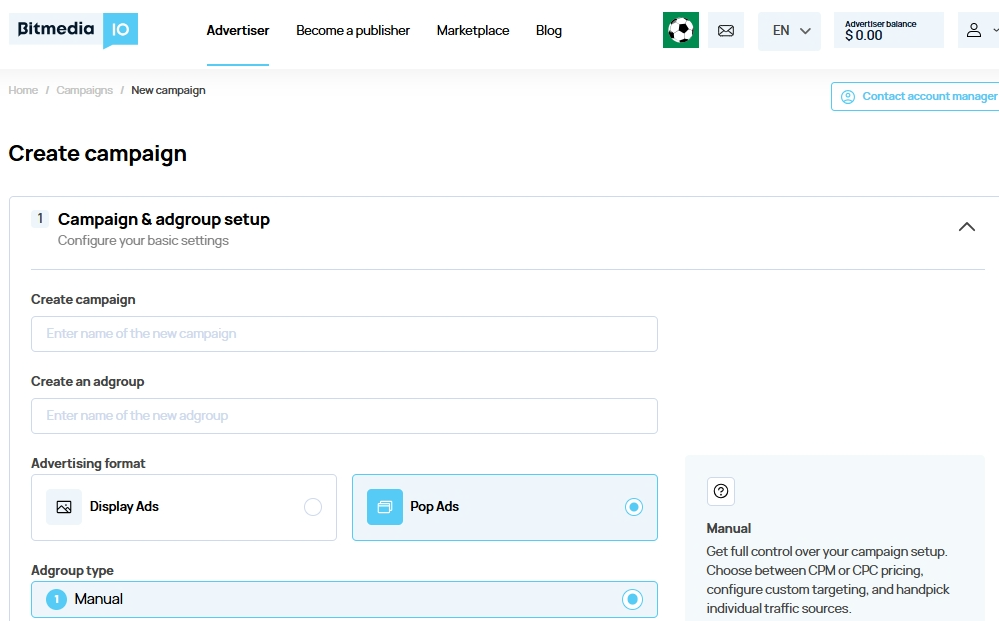Open the EN language dropdown
Image resolution: width=999 pixels, height=621 pixels.
(x=789, y=30)
